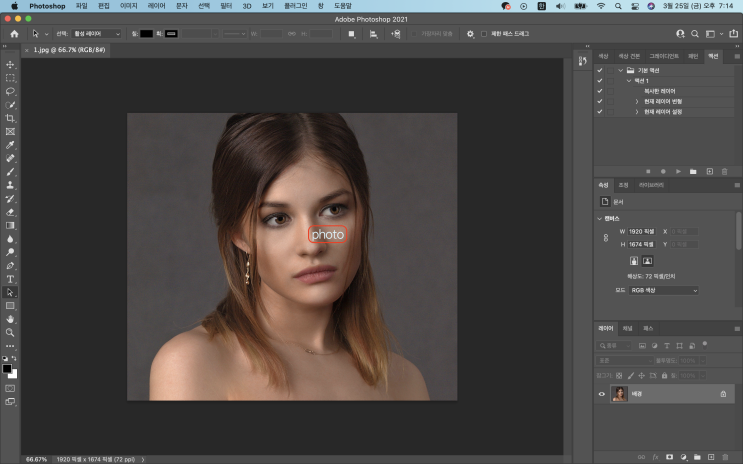Click begin recording in Actions panel

click(663, 171)
